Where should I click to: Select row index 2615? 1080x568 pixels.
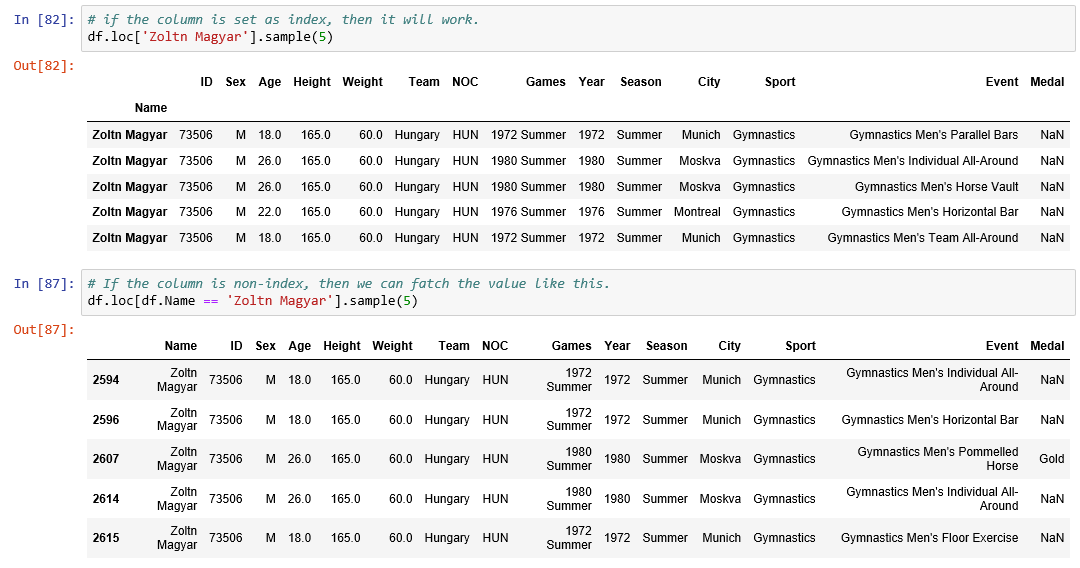105,538
